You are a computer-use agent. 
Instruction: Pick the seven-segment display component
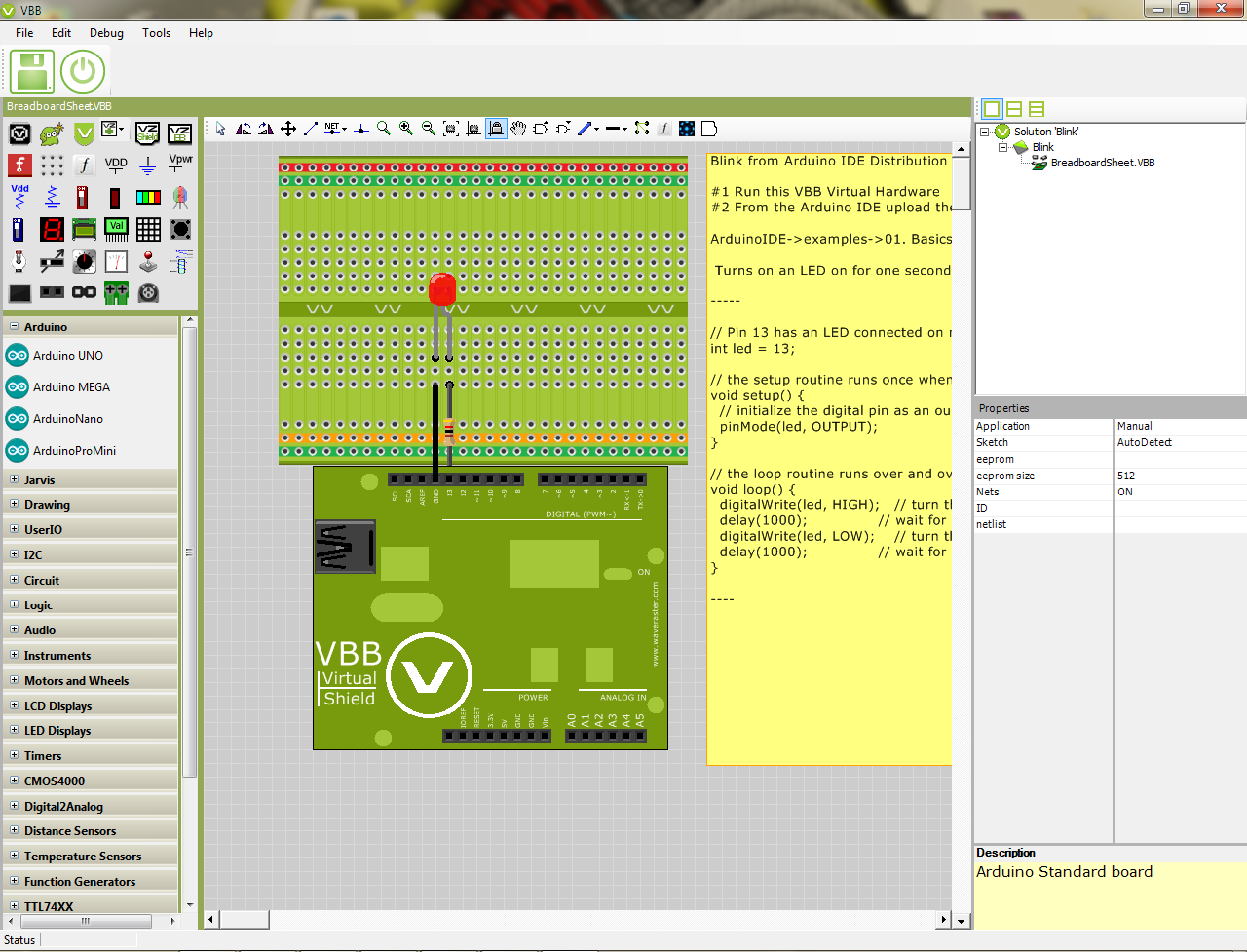click(x=52, y=230)
